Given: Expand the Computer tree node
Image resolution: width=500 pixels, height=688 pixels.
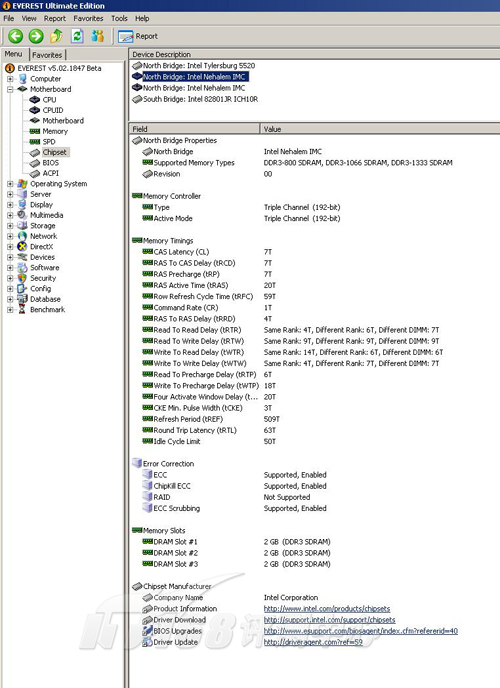Looking at the screenshot, I should (x=10, y=79).
